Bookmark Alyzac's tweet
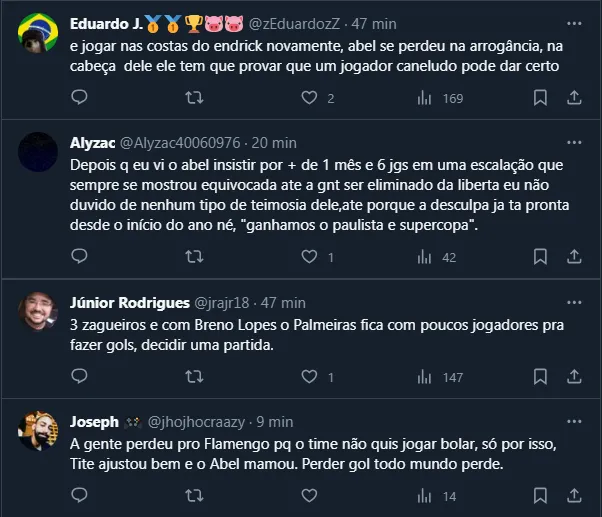This screenshot has width=602, height=517. pos(540,257)
